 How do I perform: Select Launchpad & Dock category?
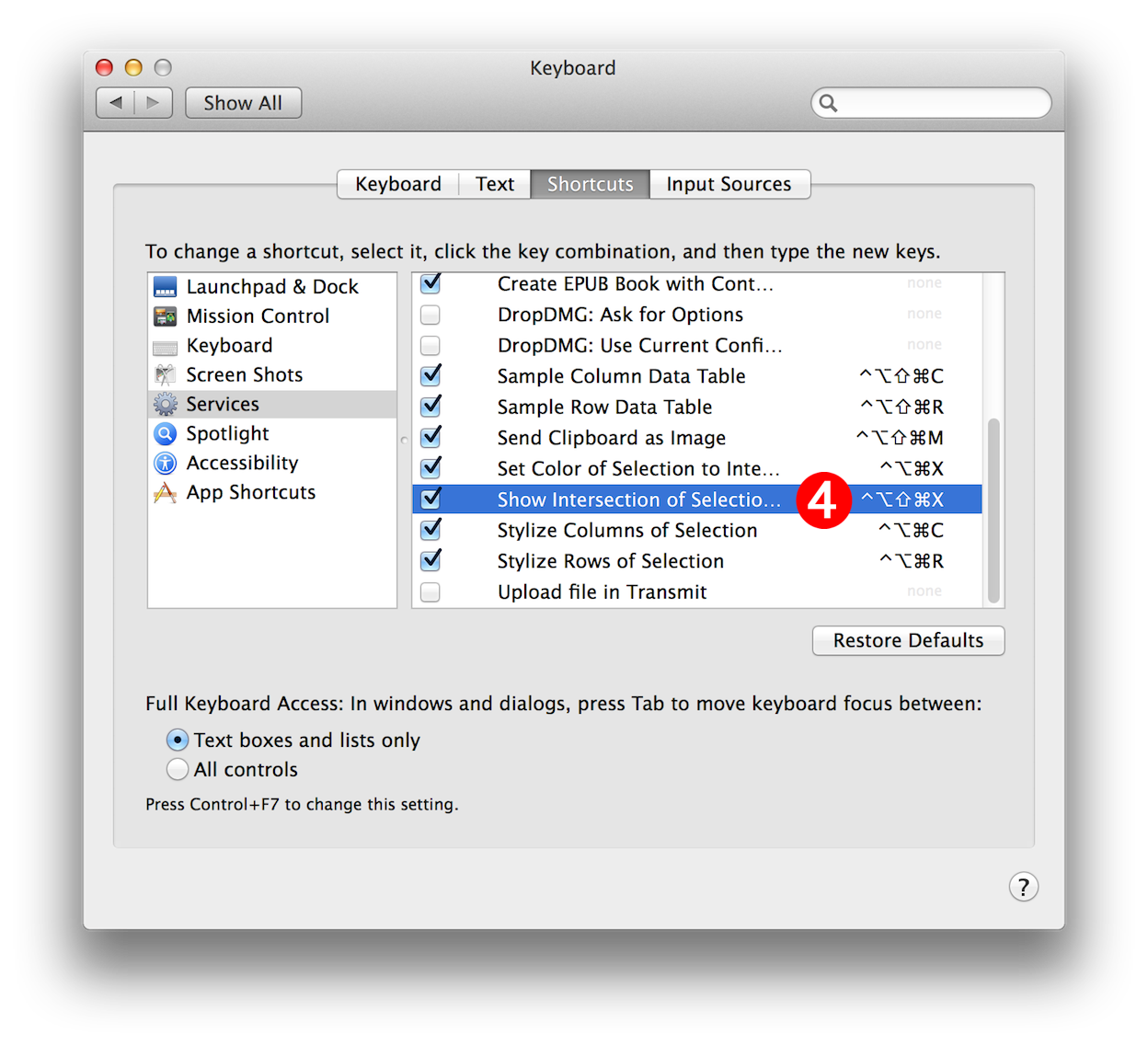pyautogui.click(x=272, y=287)
